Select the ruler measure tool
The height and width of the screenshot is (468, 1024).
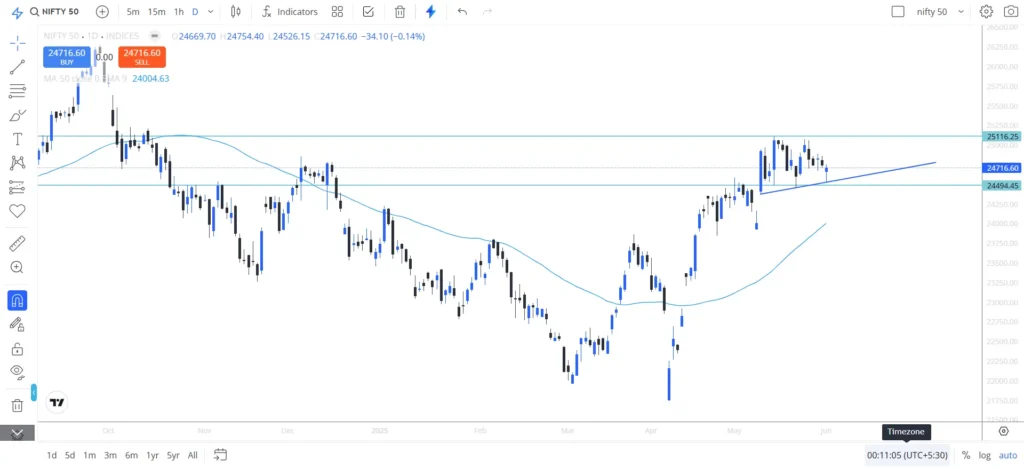tap(18, 243)
